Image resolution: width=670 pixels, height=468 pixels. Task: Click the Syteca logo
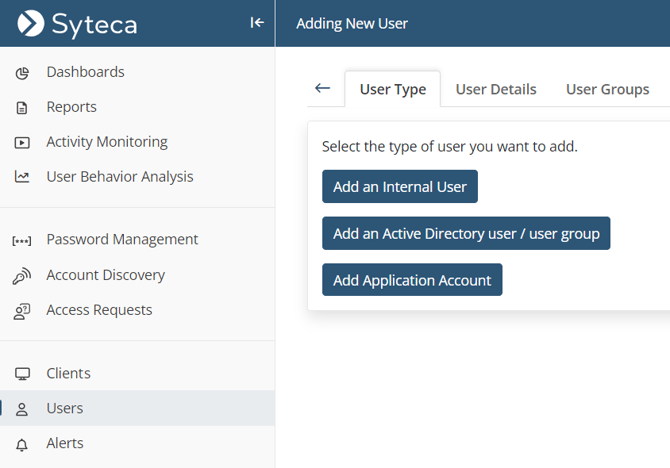click(x=78, y=23)
